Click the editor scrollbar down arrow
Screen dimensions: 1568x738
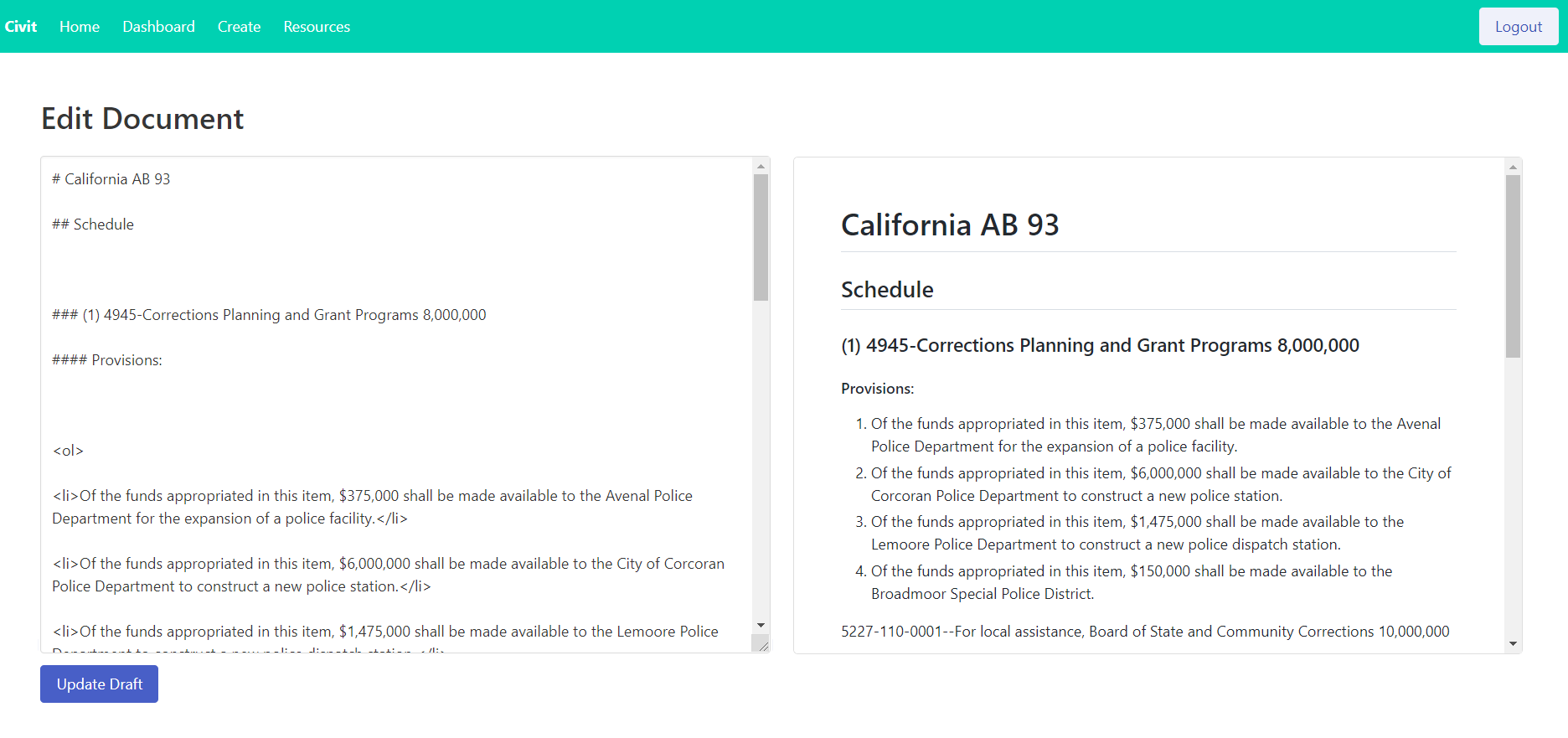pos(761,625)
